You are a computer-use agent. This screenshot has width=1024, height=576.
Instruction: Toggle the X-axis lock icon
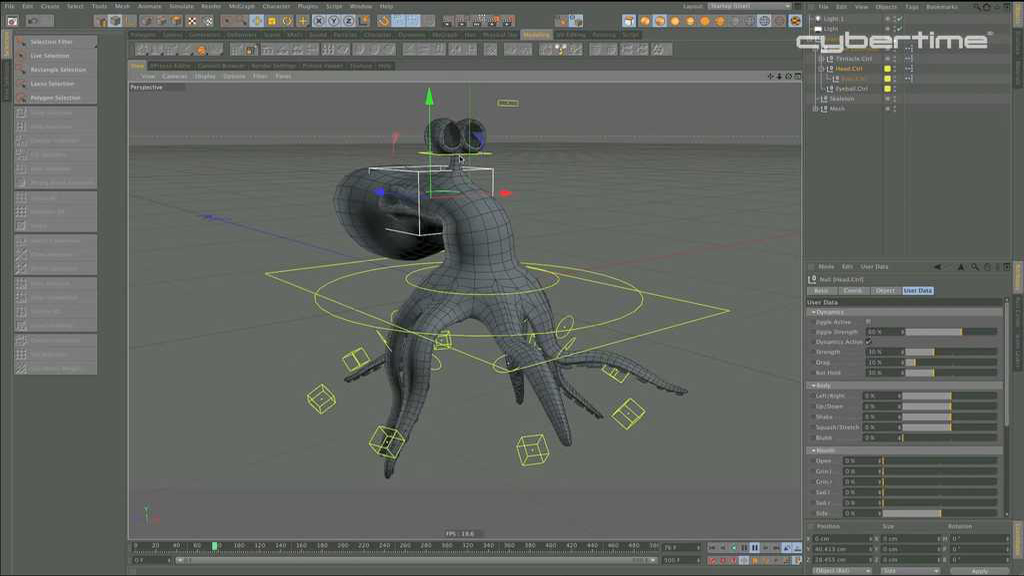pyautogui.click(x=319, y=20)
